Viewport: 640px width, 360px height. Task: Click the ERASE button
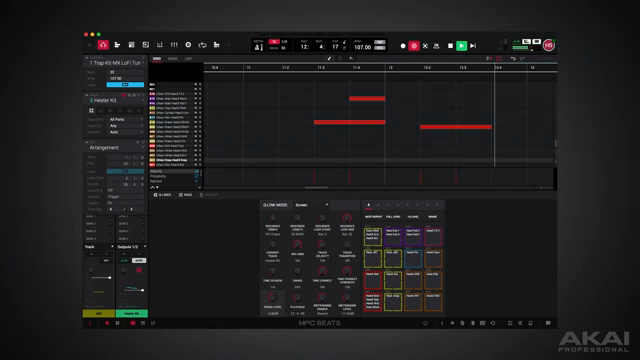coord(432,217)
